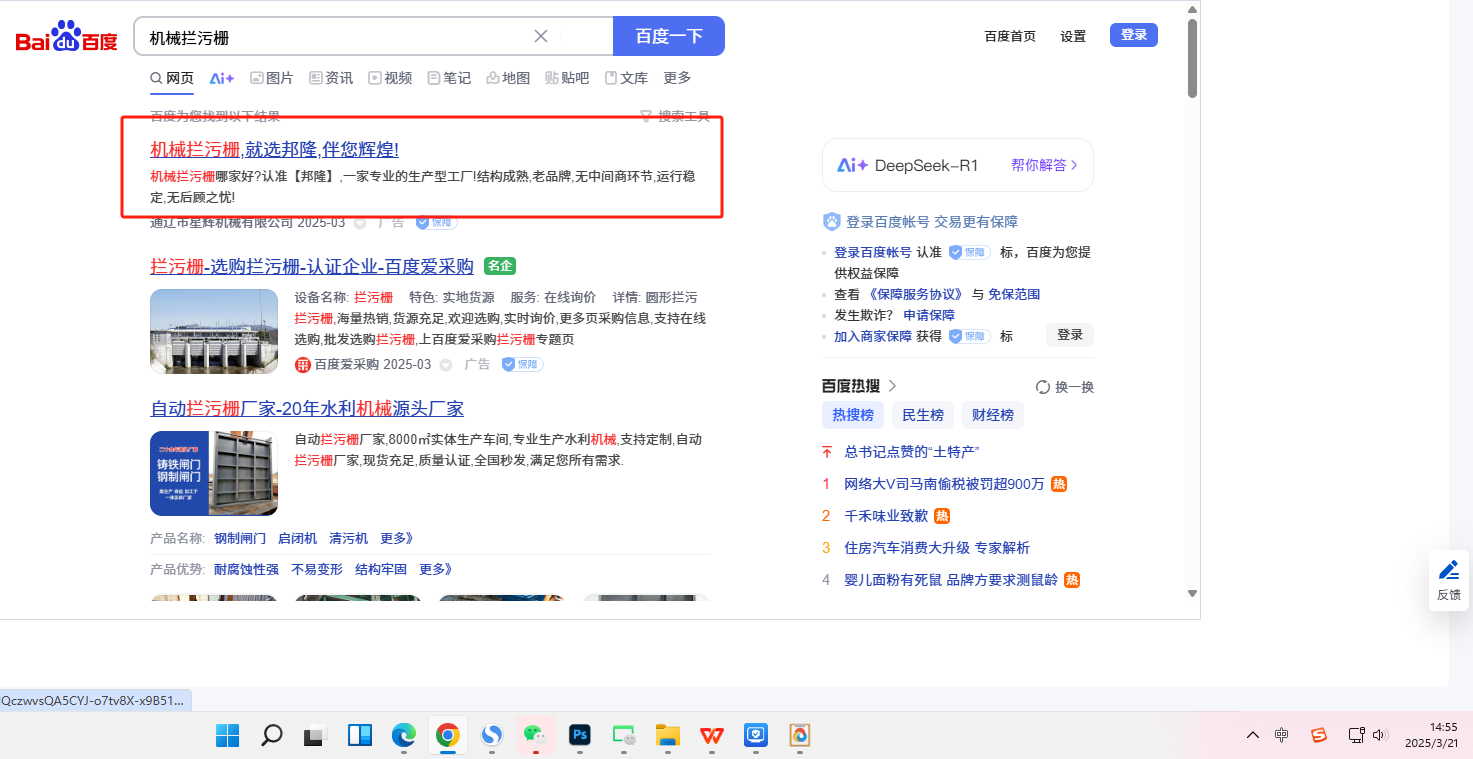Open the 自动拦污栅厂家 search result link
Screen dimensions: 1473x759
tap(306, 409)
